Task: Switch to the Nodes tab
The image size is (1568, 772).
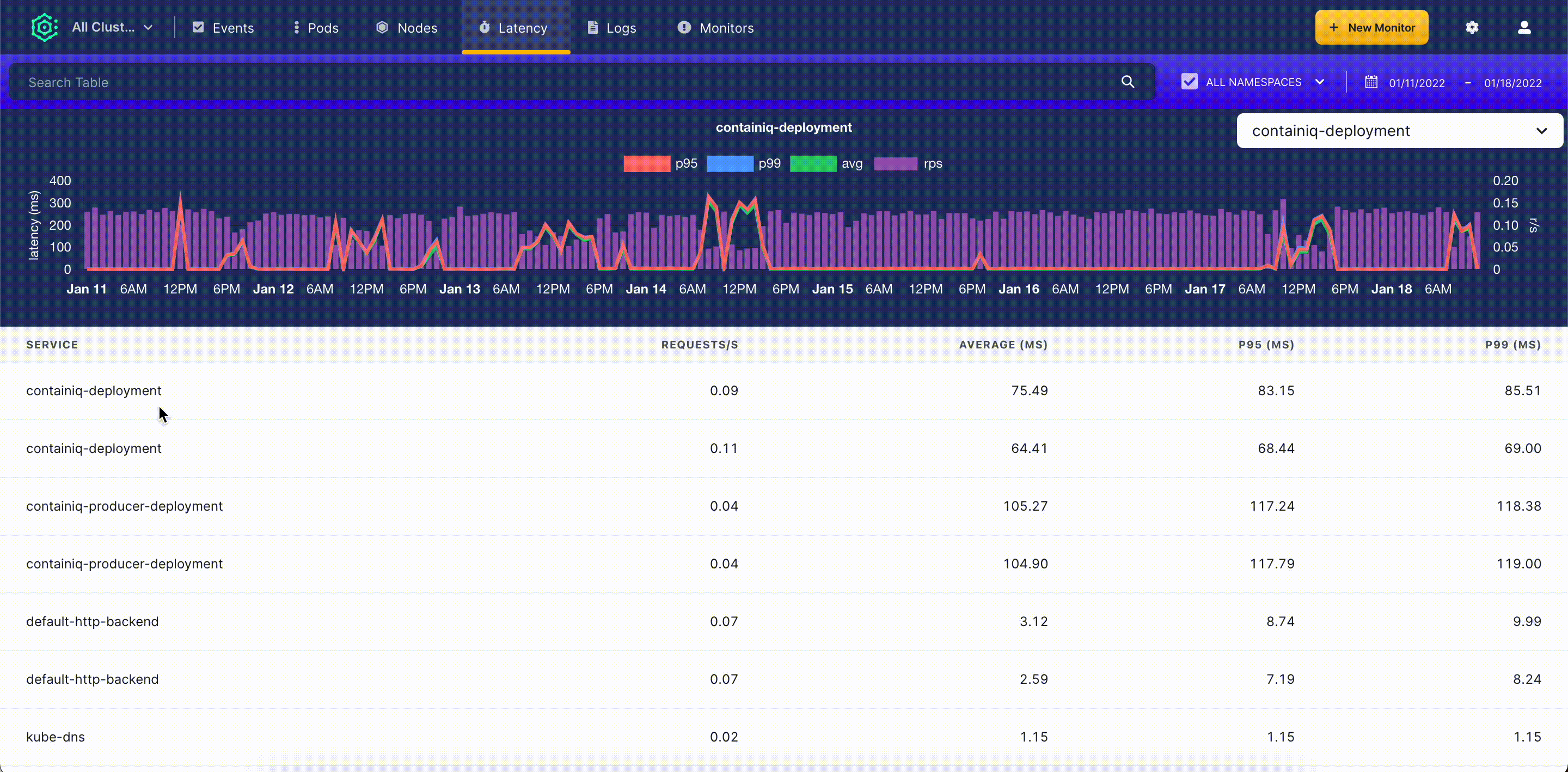Action: (x=407, y=27)
